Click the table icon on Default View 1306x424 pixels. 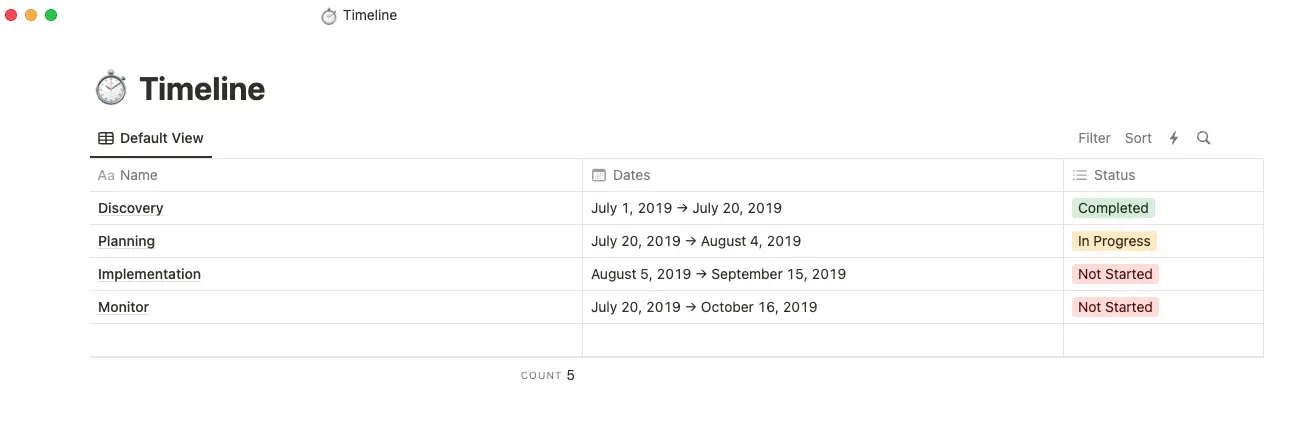[106, 138]
